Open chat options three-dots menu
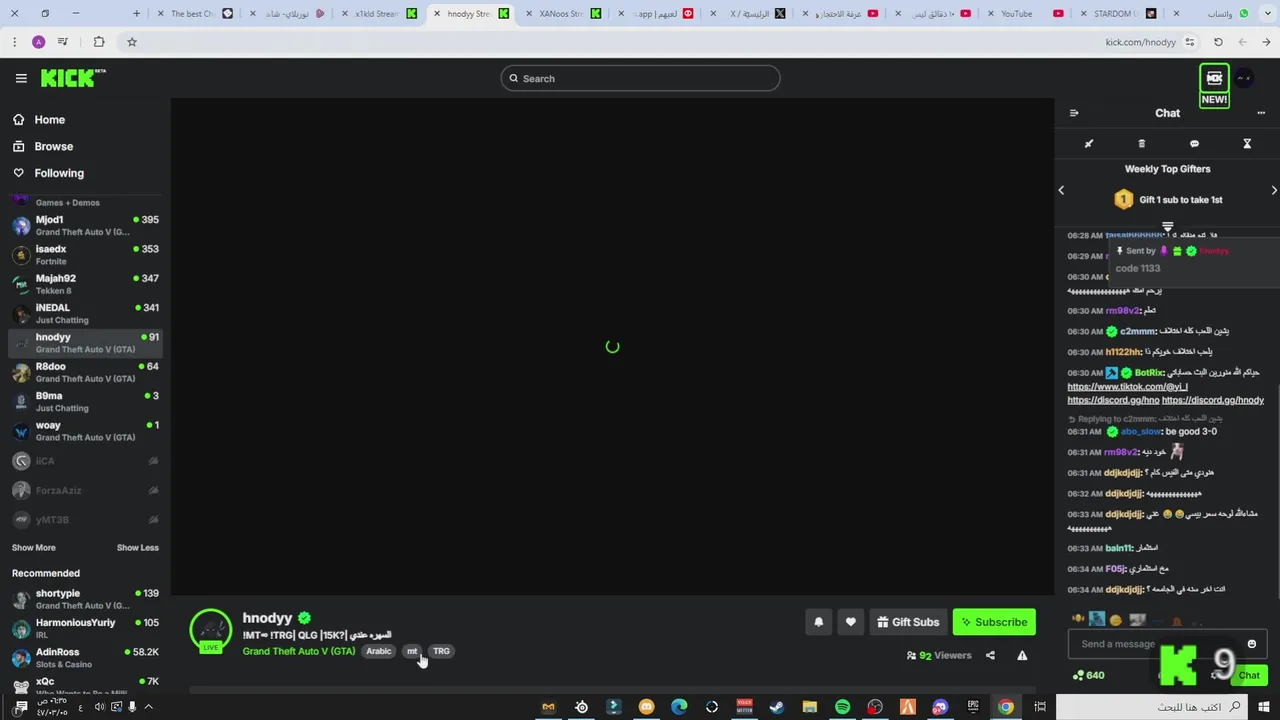The image size is (1280, 720). pos(1261,113)
